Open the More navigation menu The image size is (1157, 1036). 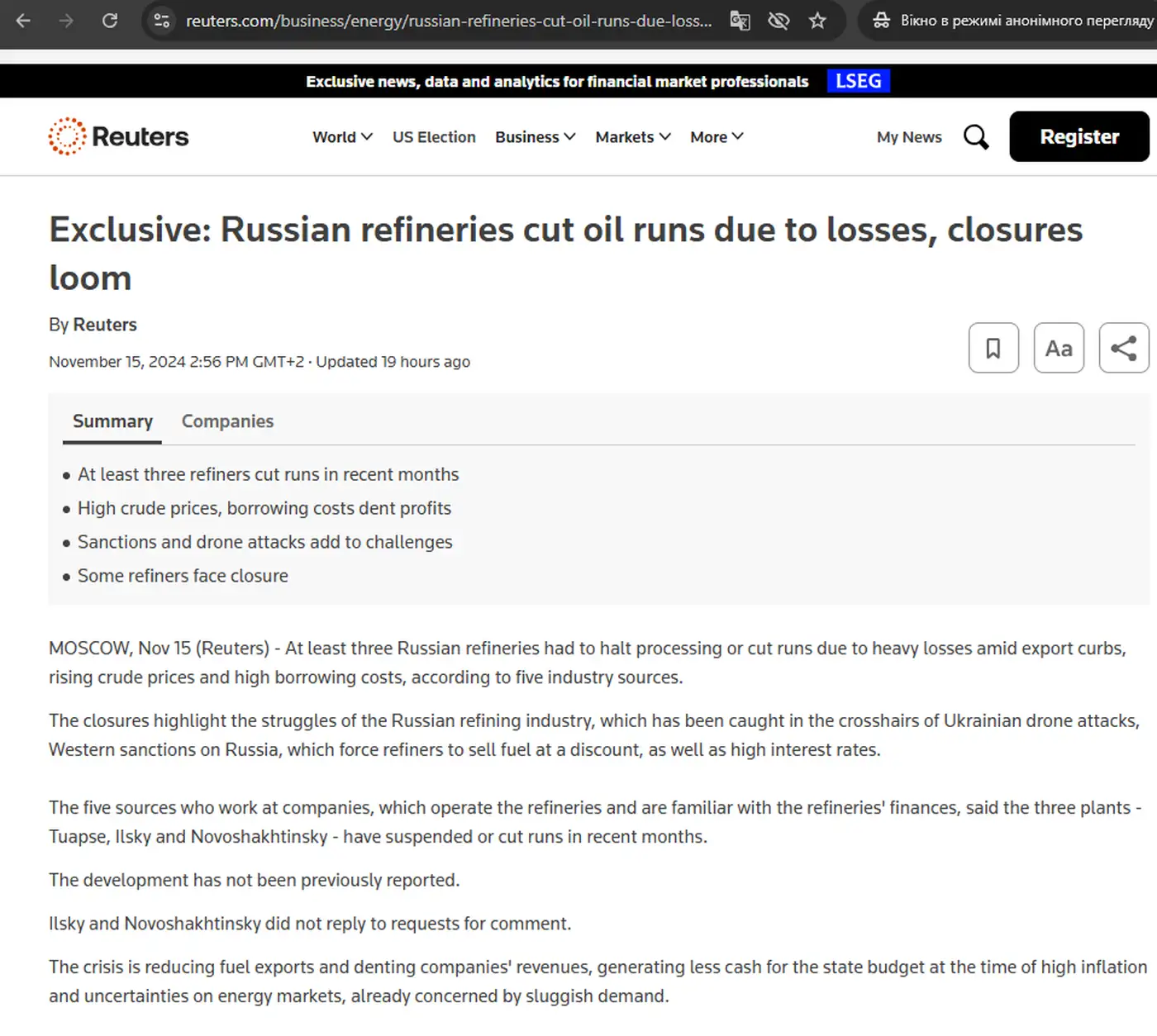tap(717, 137)
